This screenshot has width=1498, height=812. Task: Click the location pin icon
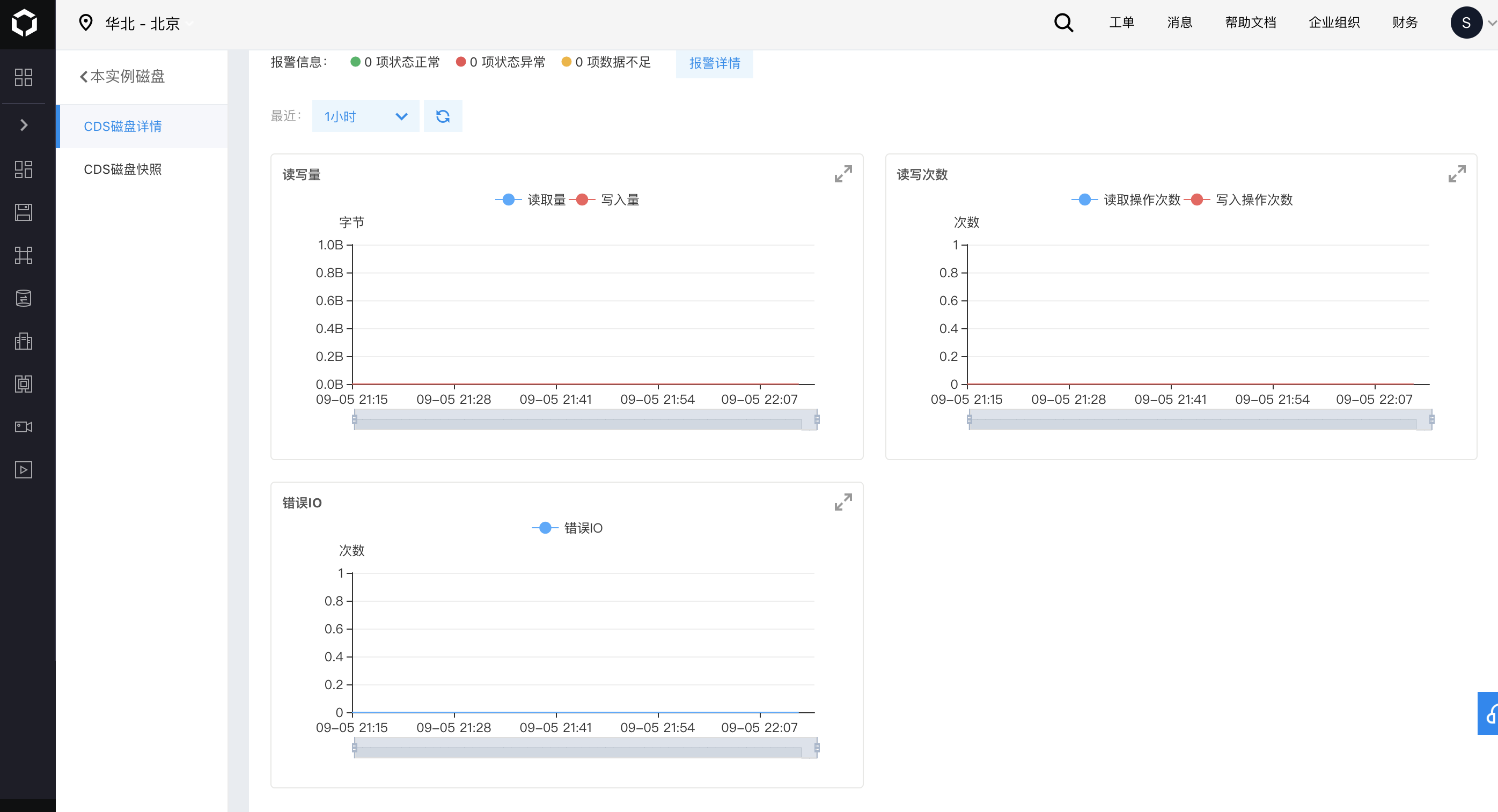(86, 23)
